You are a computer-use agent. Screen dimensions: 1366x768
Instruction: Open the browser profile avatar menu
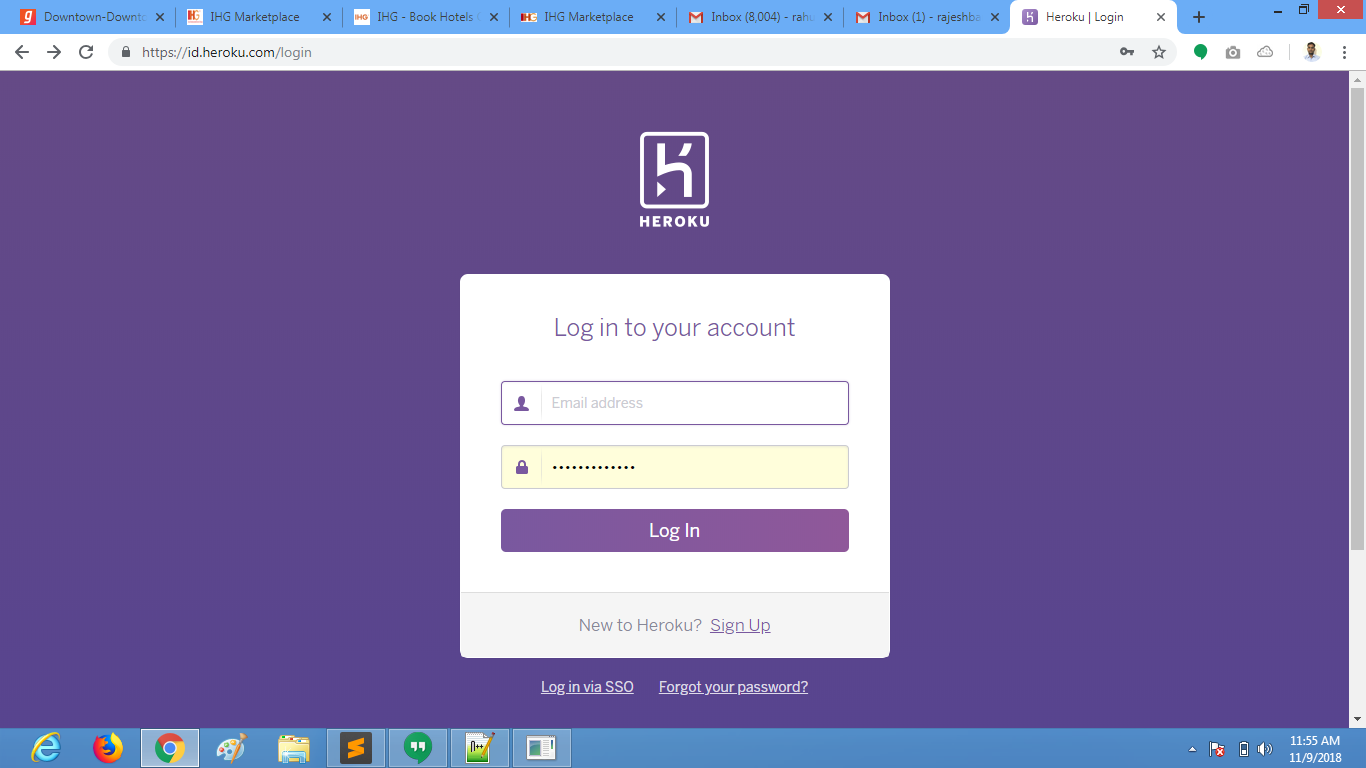point(1311,50)
